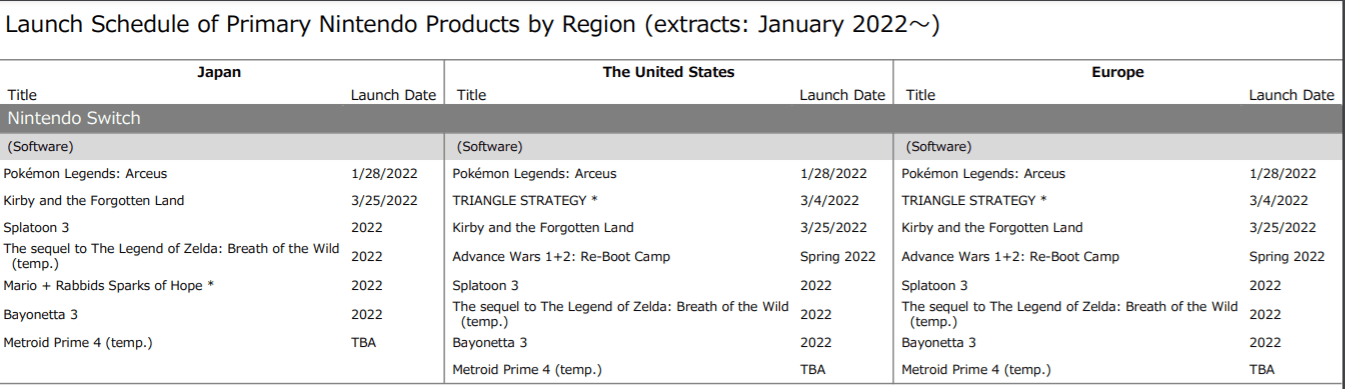
Task: Click the TBA date in the Japan column
Action: 364,343
